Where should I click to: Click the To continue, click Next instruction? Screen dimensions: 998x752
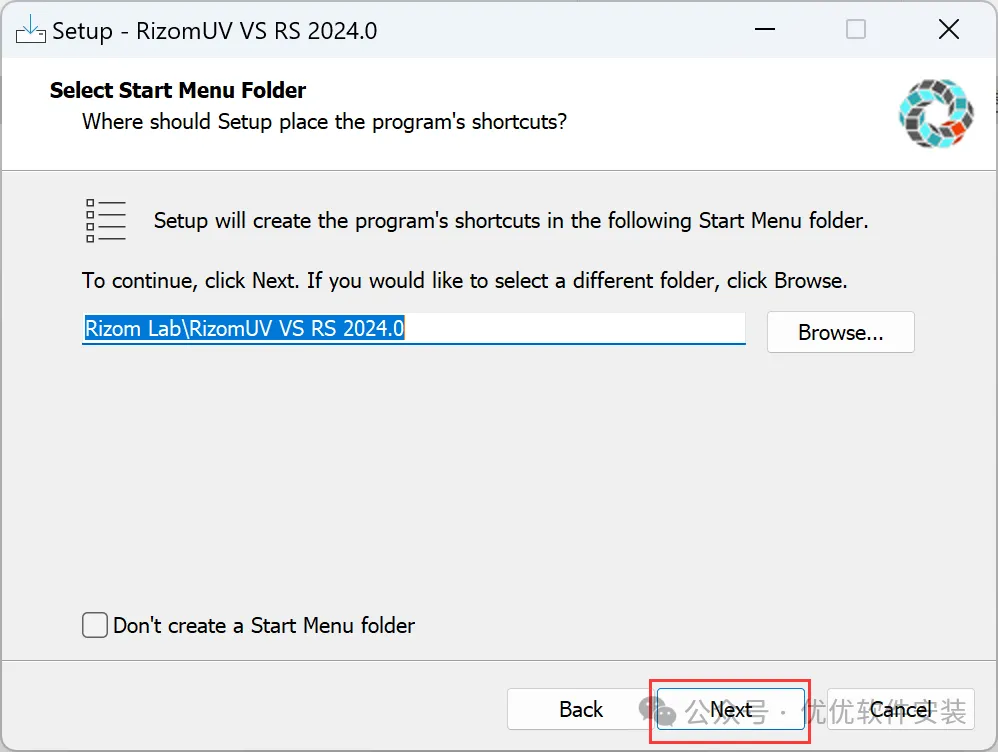(465, 281)
